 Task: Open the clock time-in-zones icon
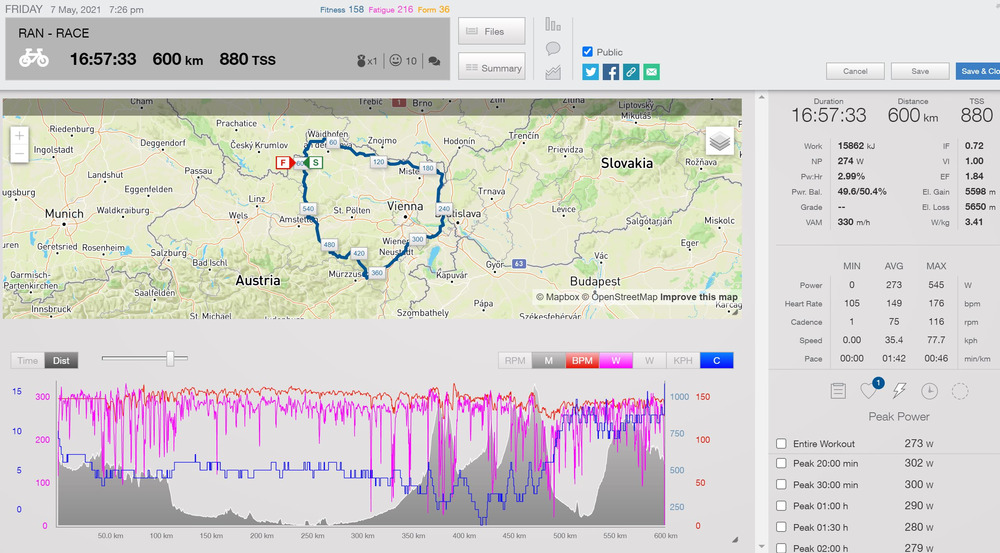tap(930, 392)
